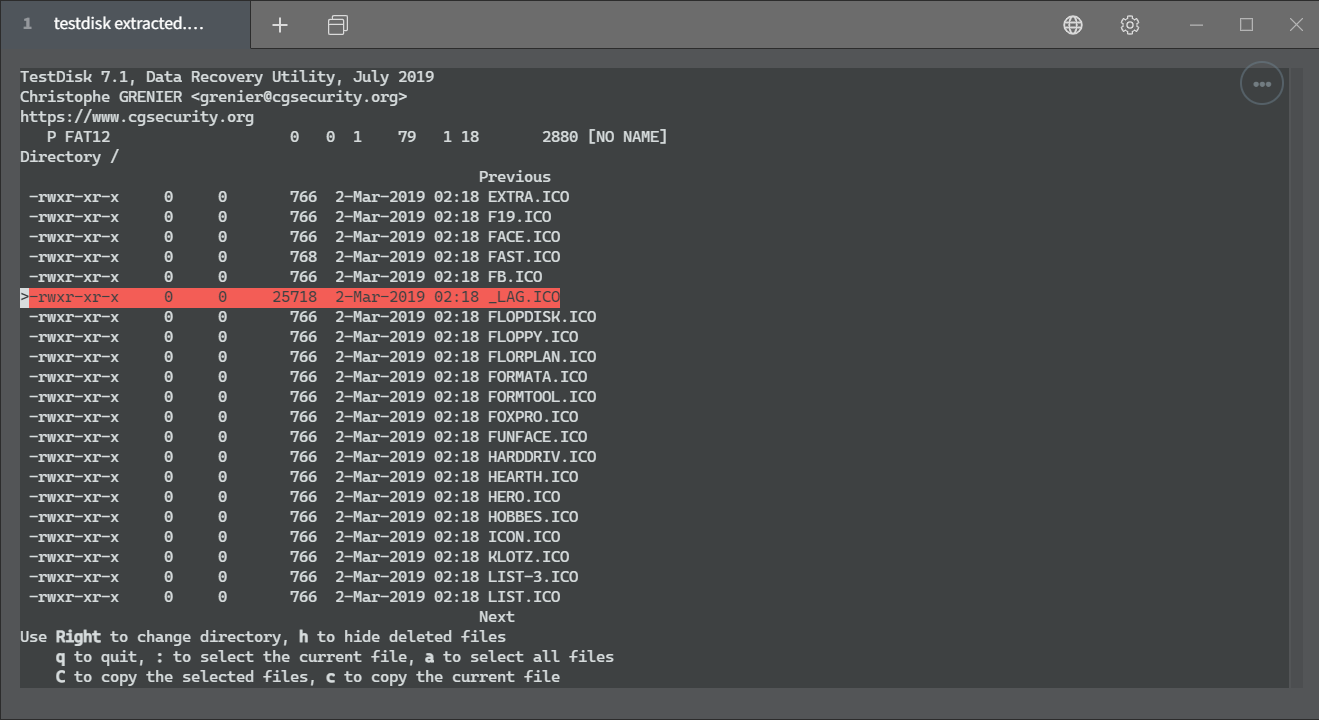Select the FLOPPY.ICO file entry
Screen dimensions: 1319x720
coord(532,337)
